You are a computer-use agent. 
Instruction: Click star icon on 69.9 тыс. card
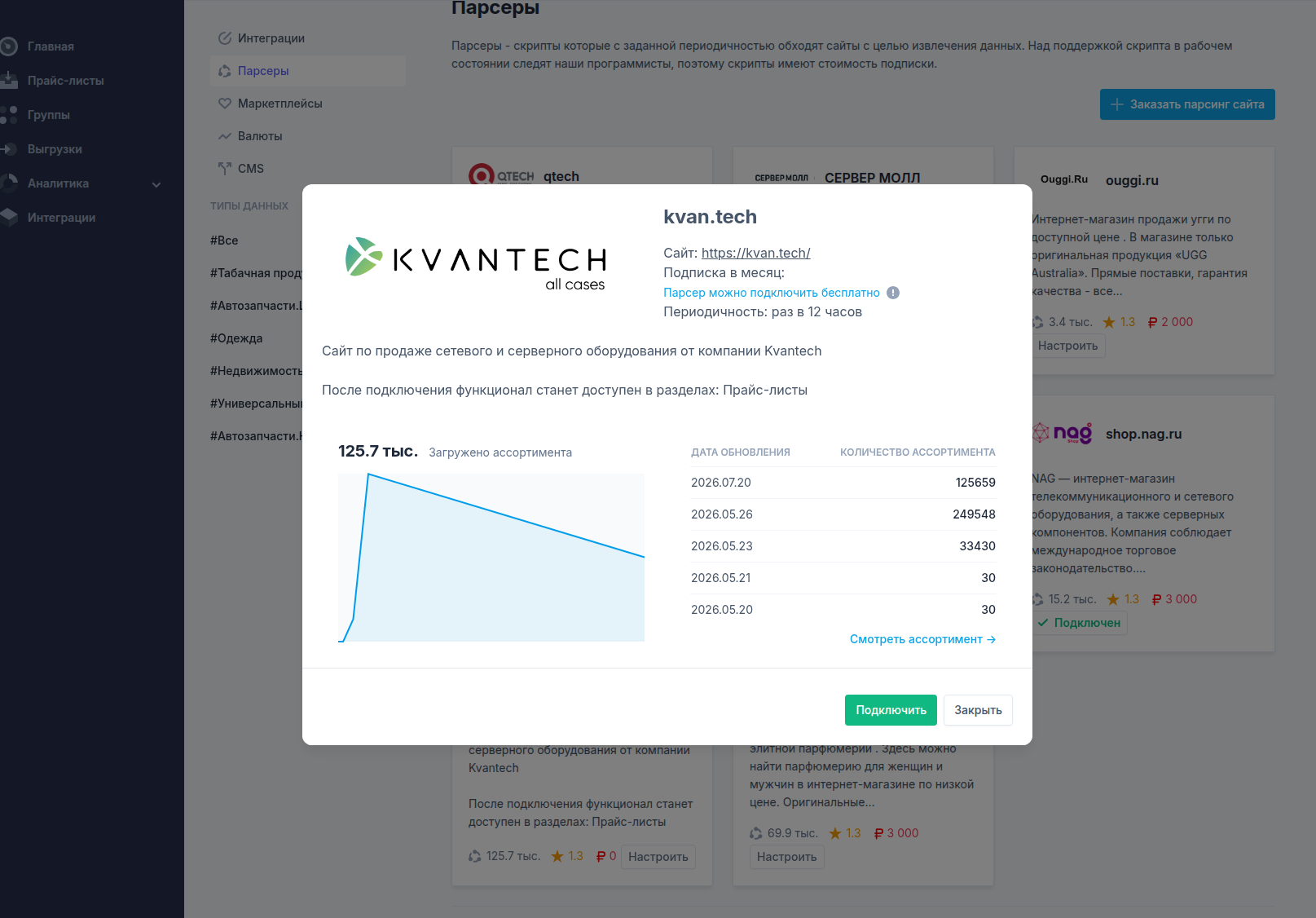[835, 833]
